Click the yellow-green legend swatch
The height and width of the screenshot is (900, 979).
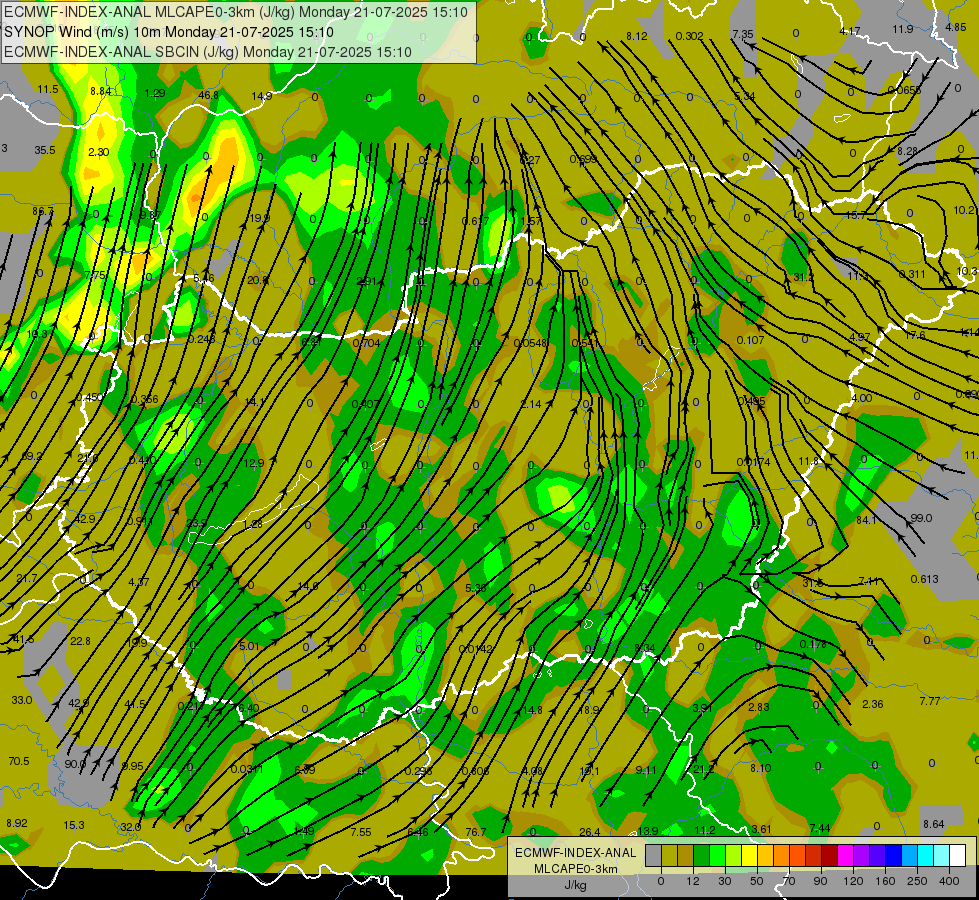(x=733, y=855)
